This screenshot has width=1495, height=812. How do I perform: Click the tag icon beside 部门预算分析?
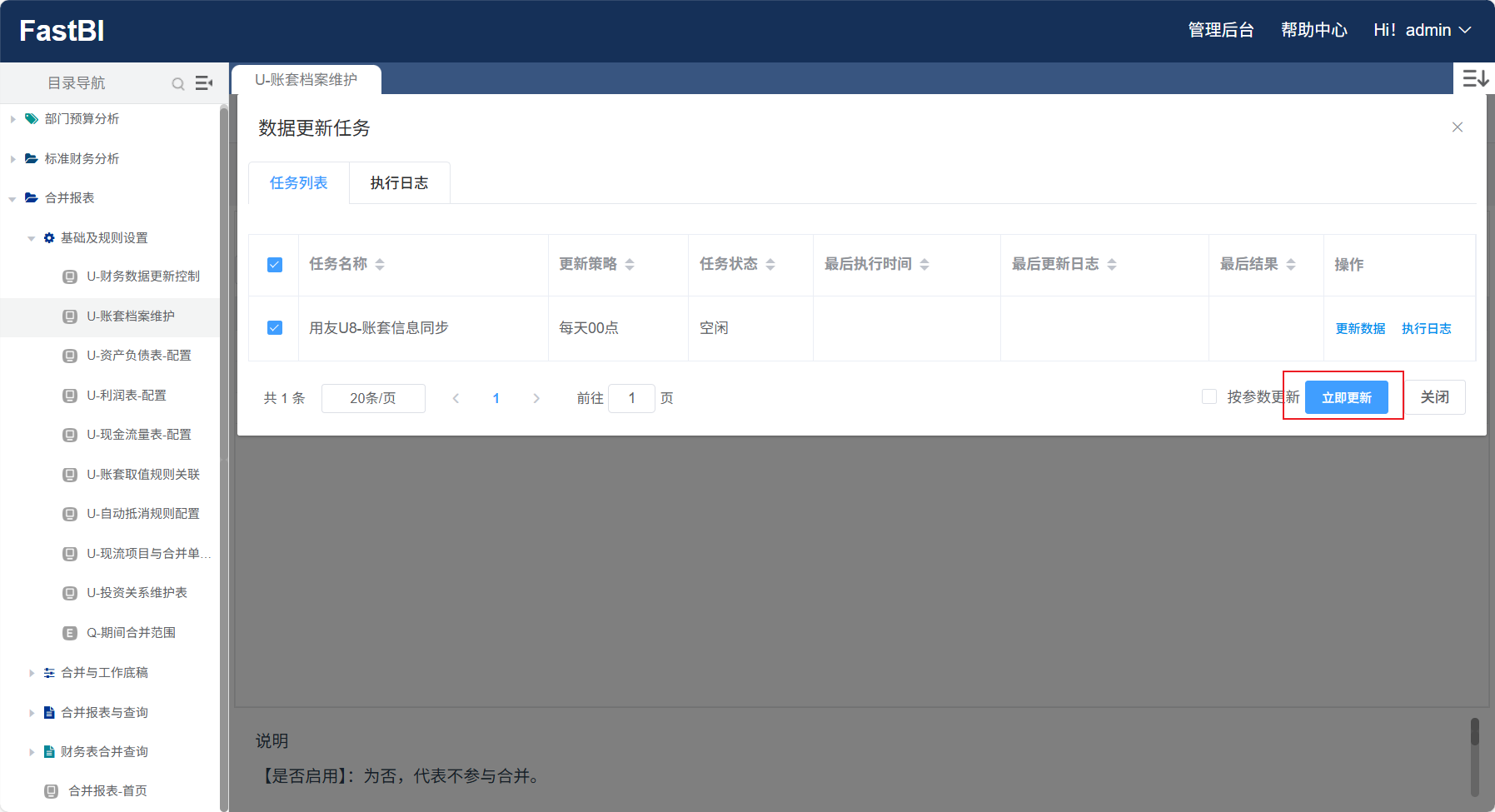[30, 118]
